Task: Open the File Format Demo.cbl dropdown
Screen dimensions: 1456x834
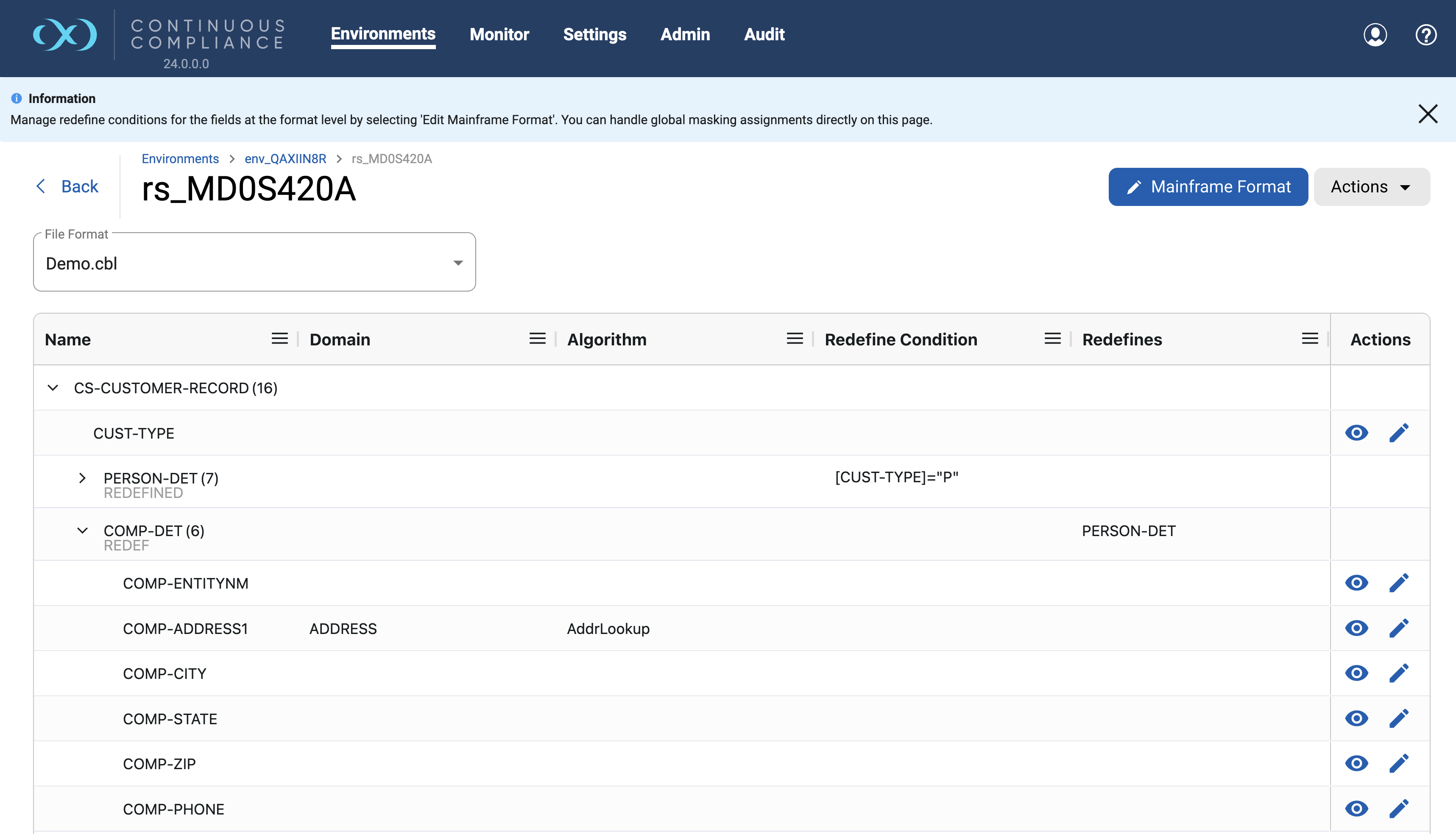Action: [x=254, y=263]
